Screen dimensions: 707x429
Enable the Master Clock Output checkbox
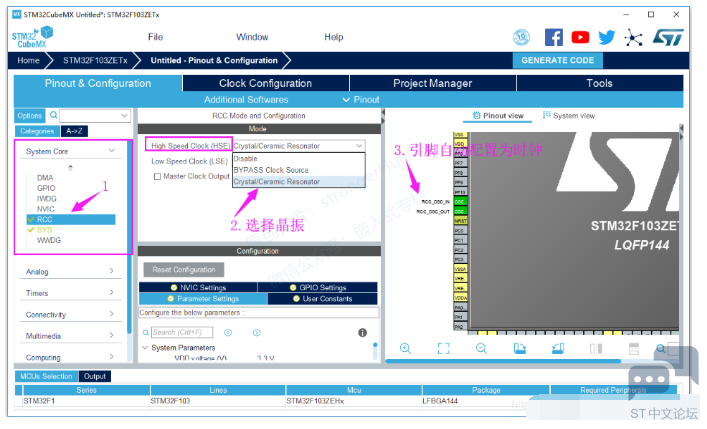(x=157, y=176)
